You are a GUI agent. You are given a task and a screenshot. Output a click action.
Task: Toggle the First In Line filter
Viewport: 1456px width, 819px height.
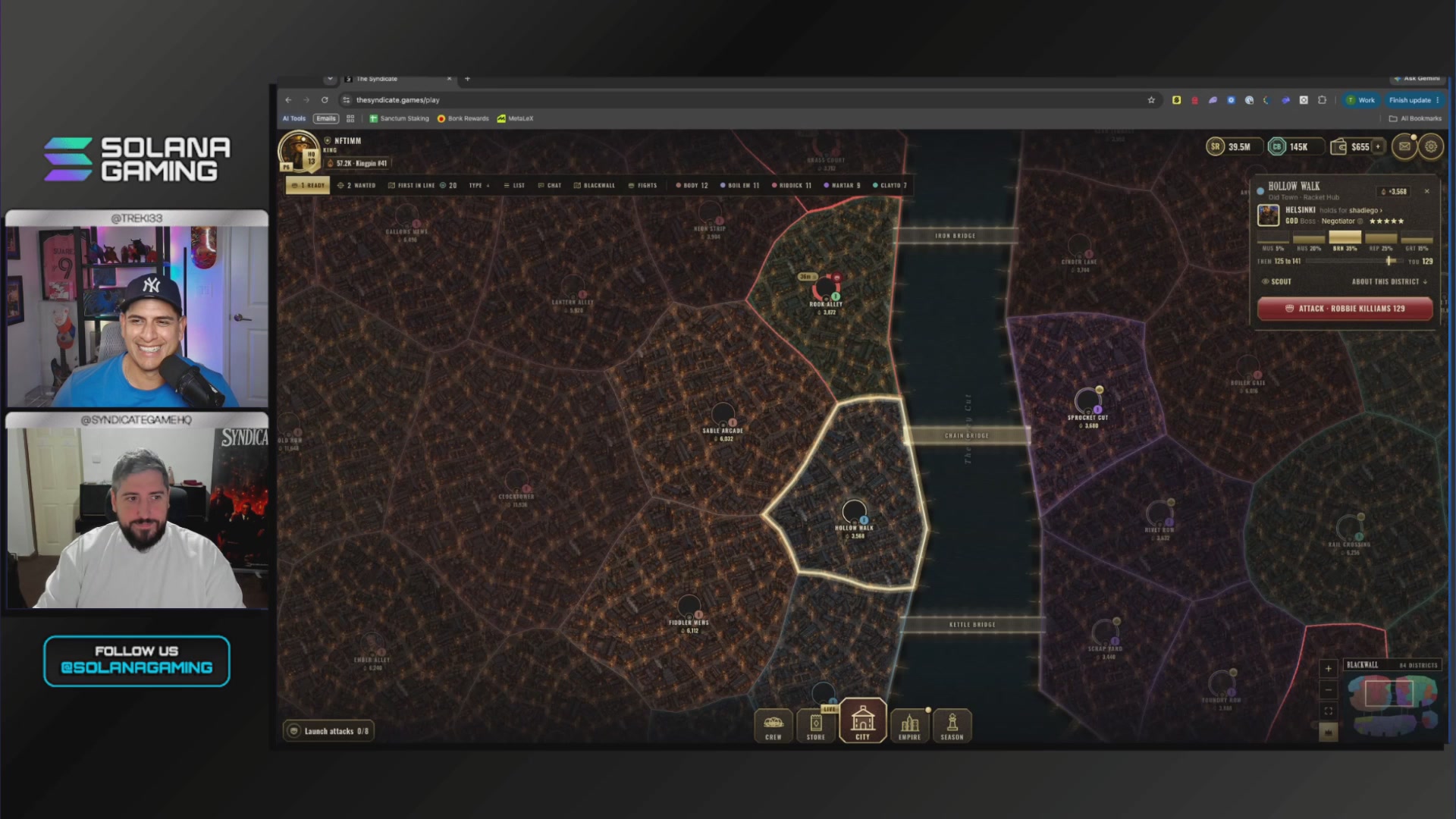(x=422, y=185)
